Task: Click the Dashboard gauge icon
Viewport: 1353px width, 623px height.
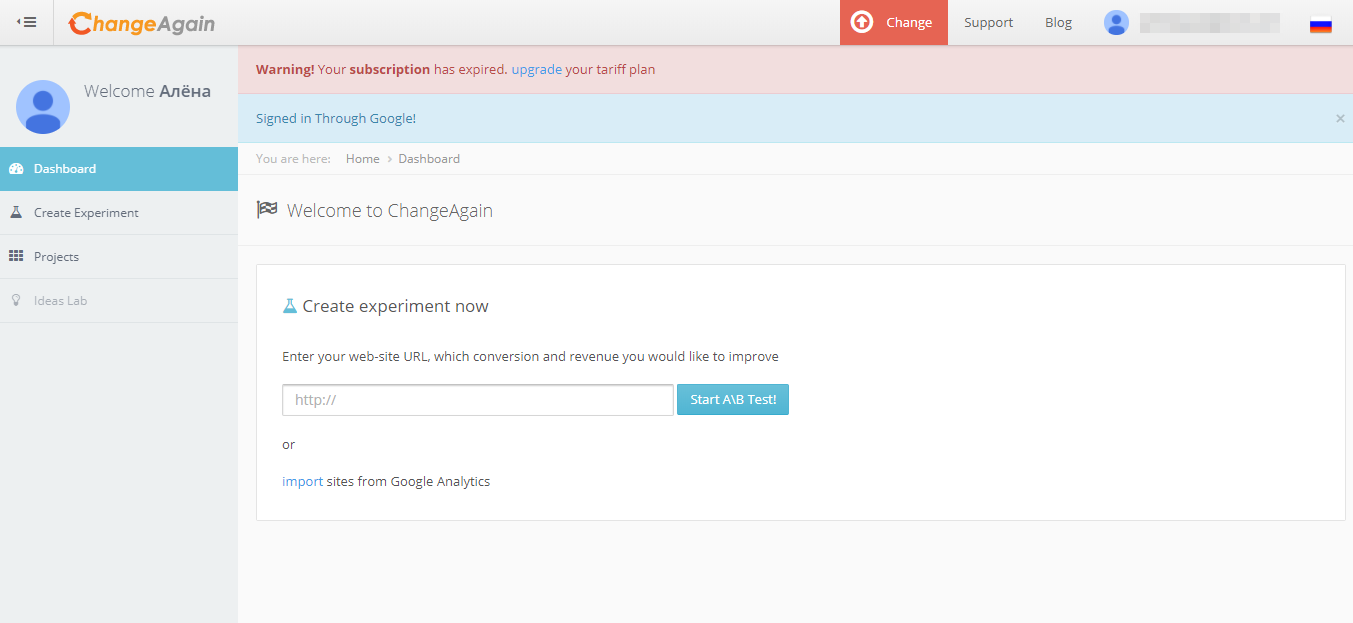Action: point(16,169)
